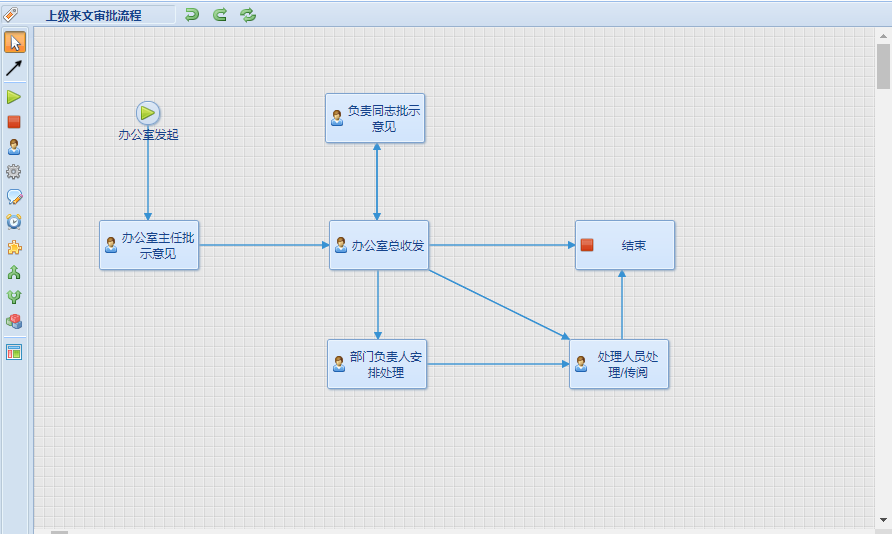The width and height of the screenshot is (892, 534).
Task: Select the speech bubble pencil tool
Action: point(14,197)
